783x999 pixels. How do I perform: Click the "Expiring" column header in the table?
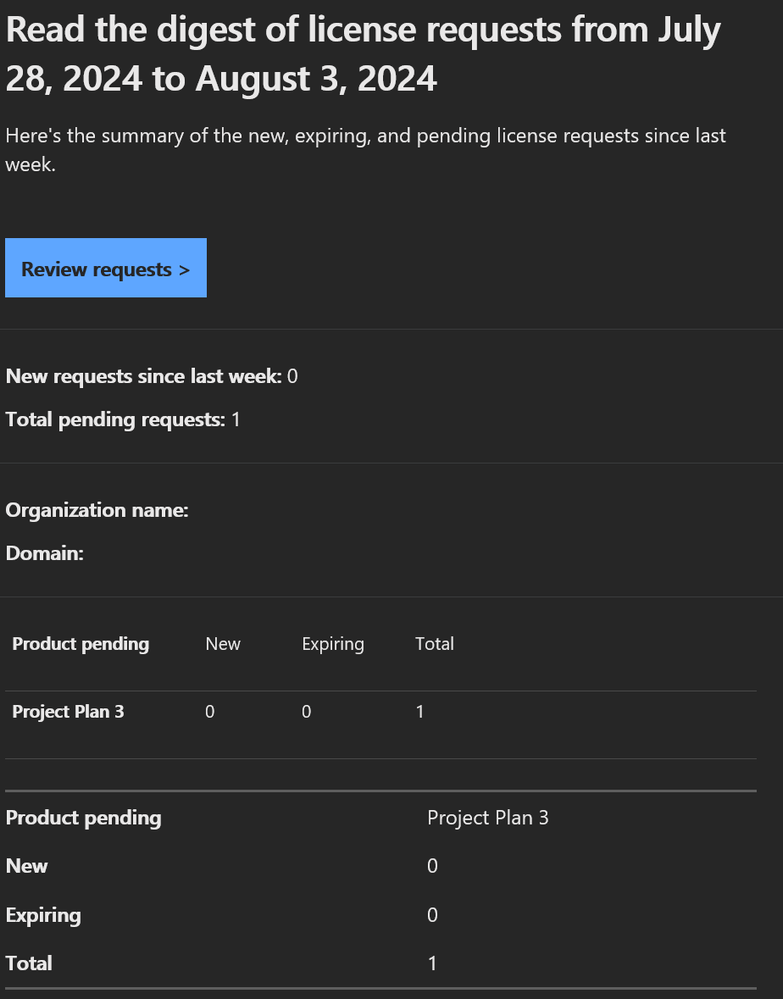coord(332,644)
